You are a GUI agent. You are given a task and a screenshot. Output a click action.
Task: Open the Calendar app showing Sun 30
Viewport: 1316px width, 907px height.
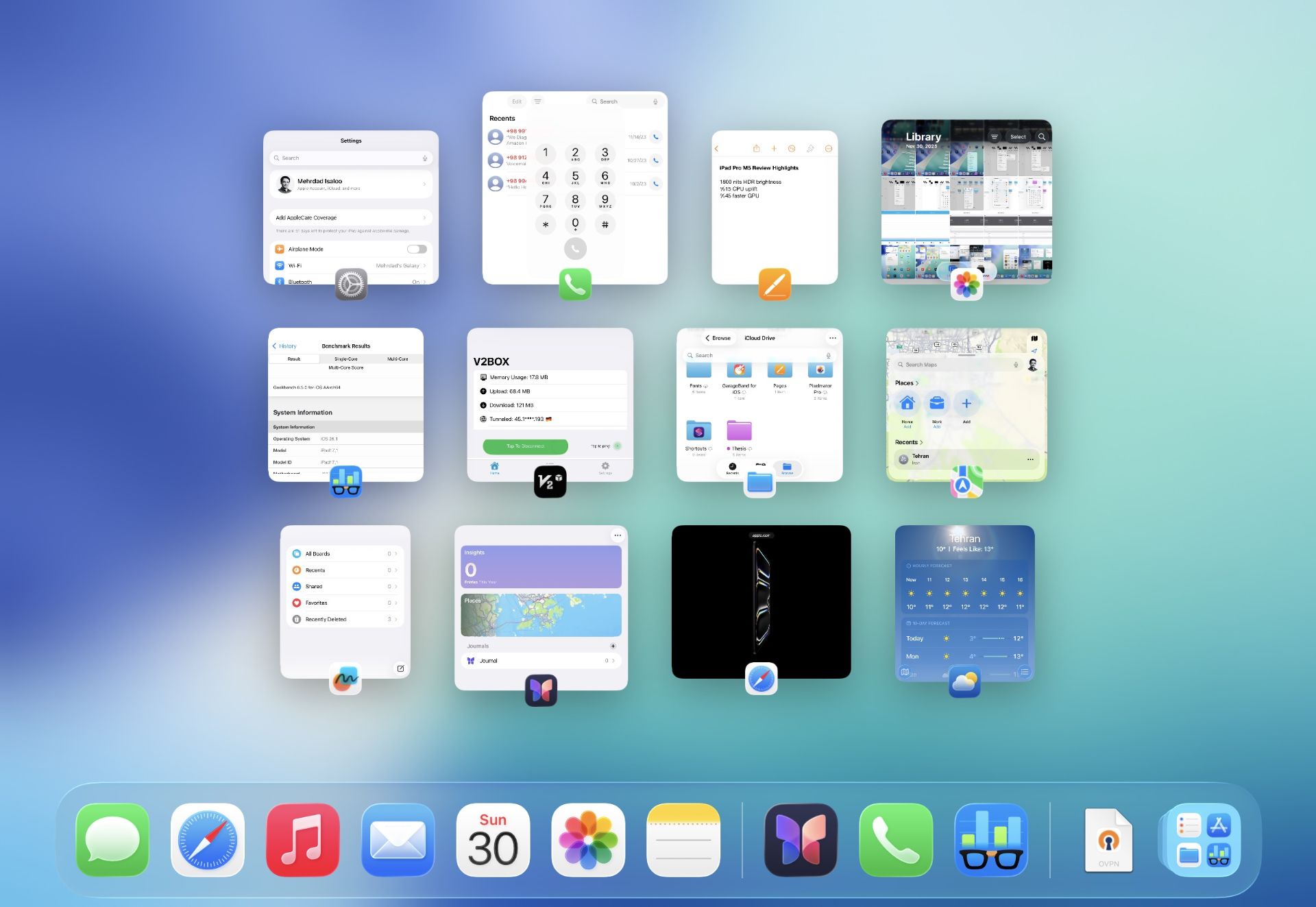point(493,839)
